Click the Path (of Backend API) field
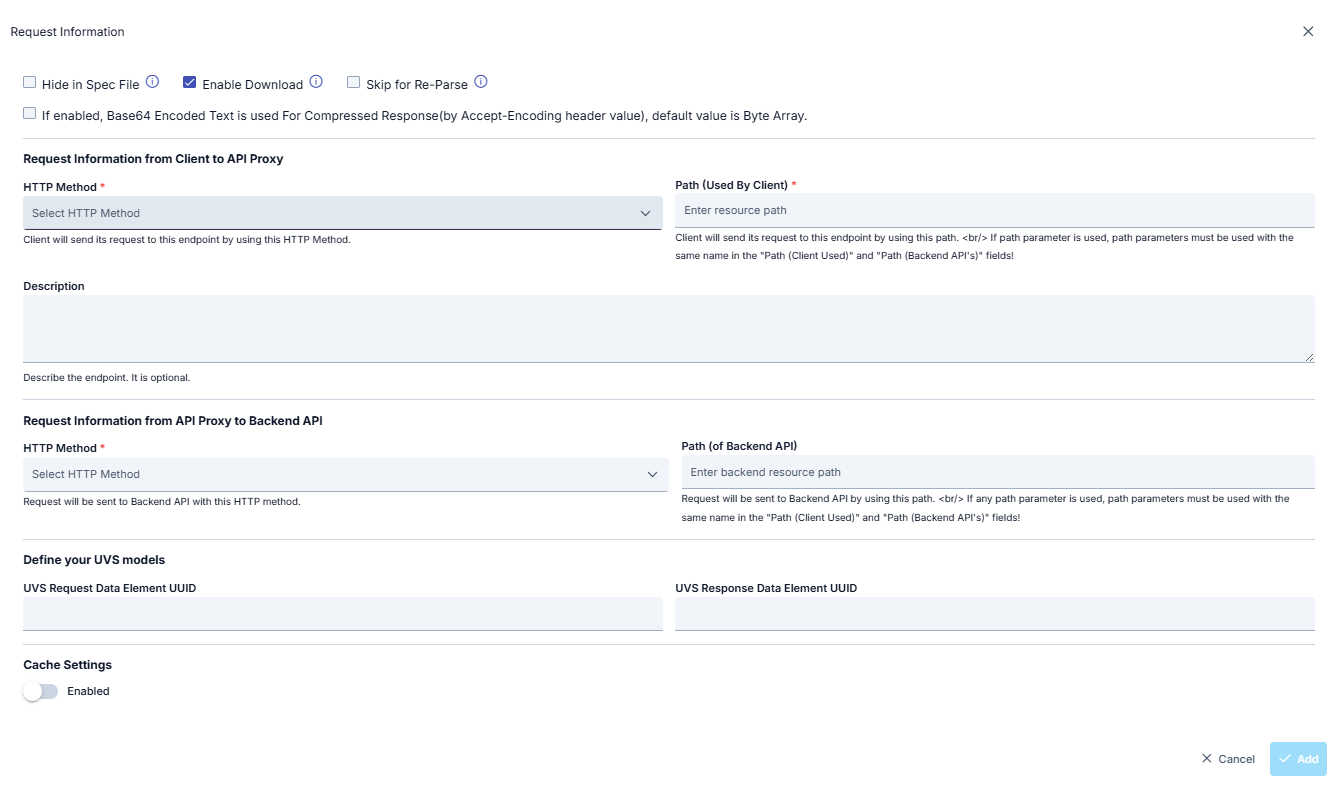This screenshot has width=1335, height=787. coord(997,472)
